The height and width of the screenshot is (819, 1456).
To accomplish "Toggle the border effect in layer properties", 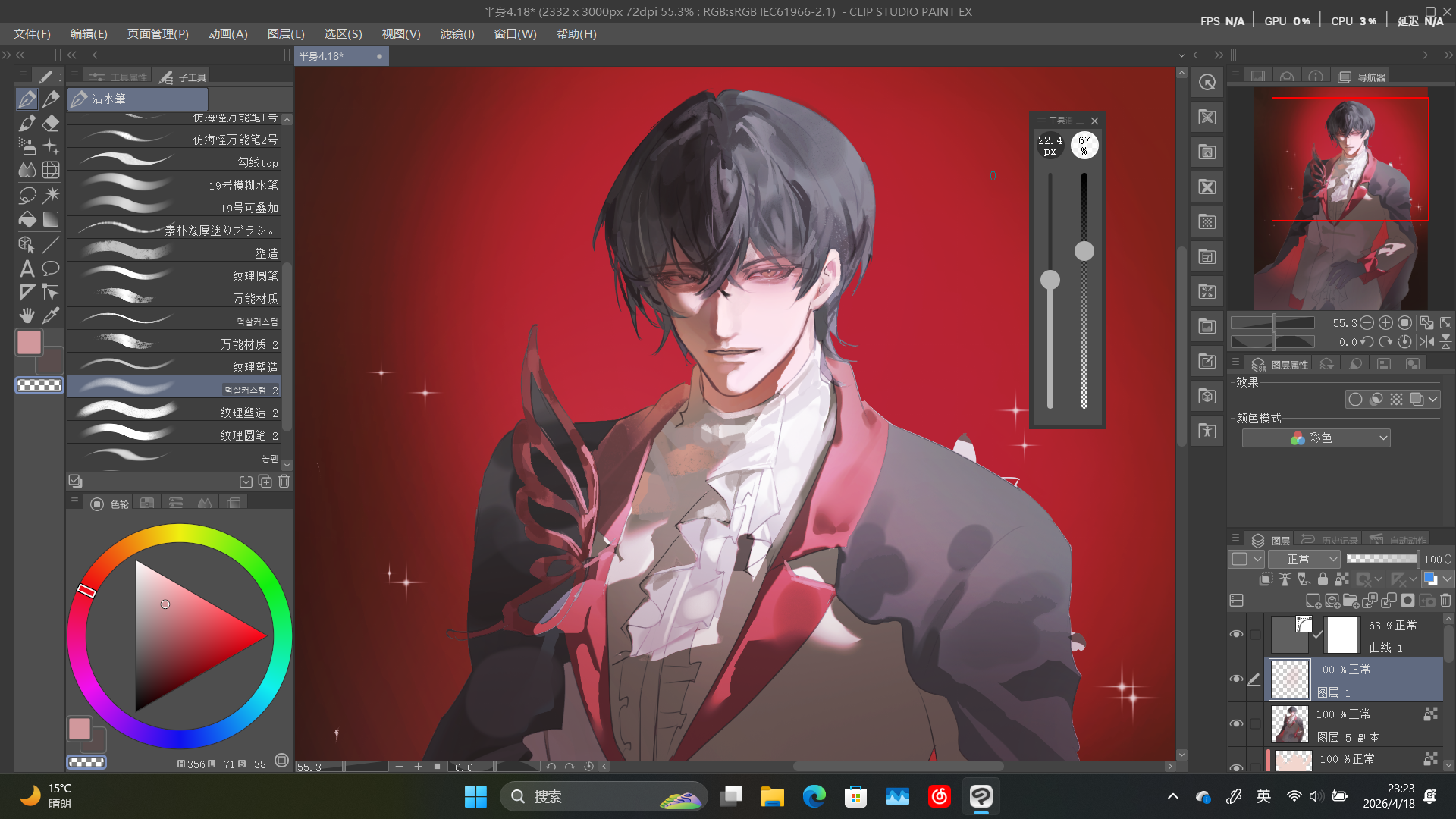I will coord(1355,399).
